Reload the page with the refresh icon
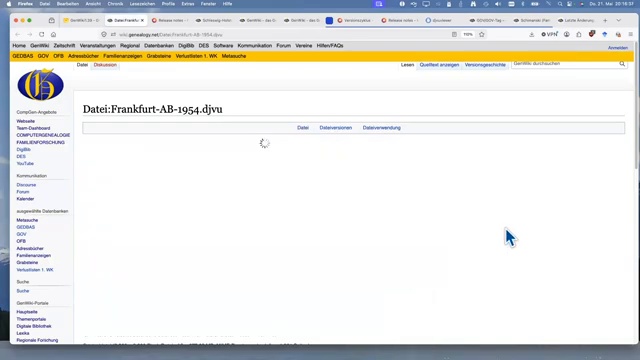Screen dimensions: 640x360 42,35
